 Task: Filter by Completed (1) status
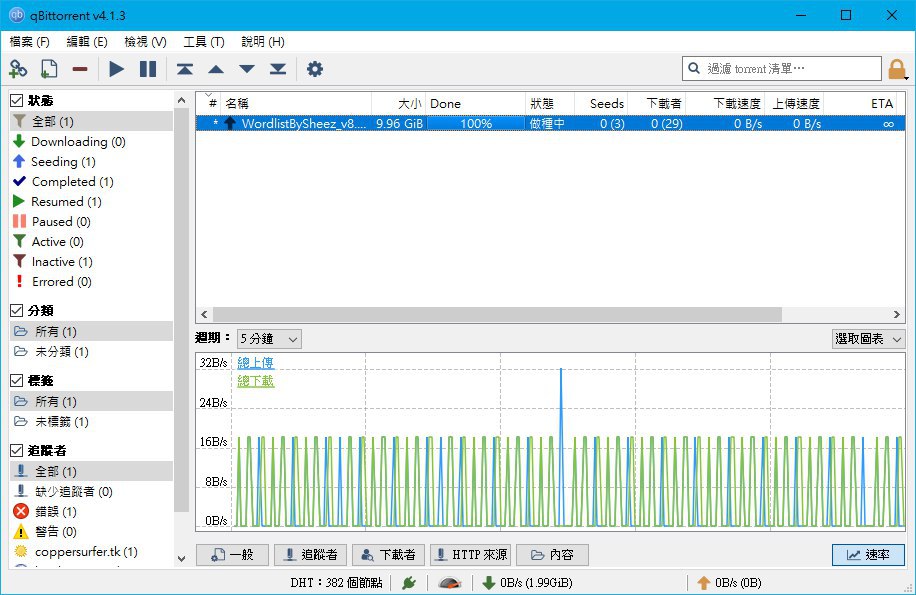[72, 182]
